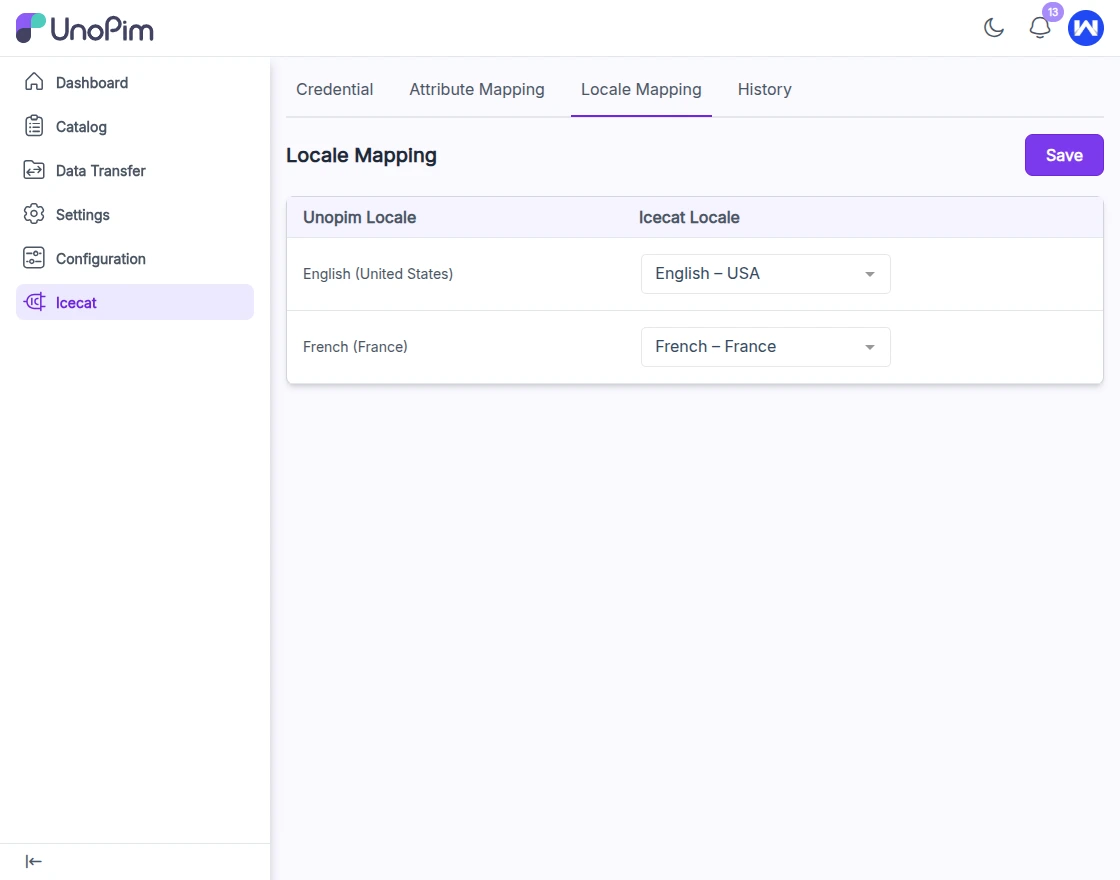Open the History tab
1120x880 pixels.
[764, 89]
